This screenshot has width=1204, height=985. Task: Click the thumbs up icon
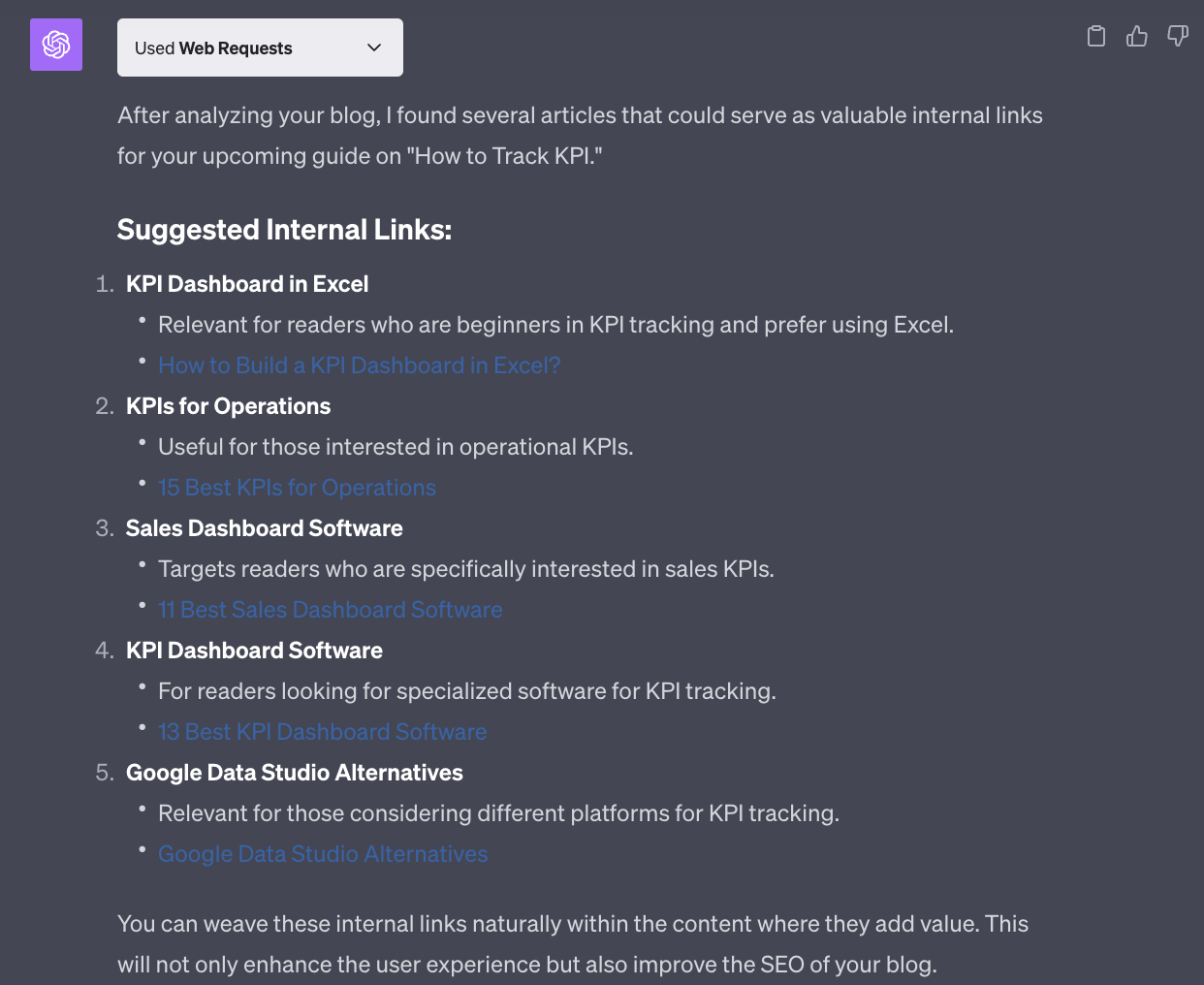[1137, 37]
